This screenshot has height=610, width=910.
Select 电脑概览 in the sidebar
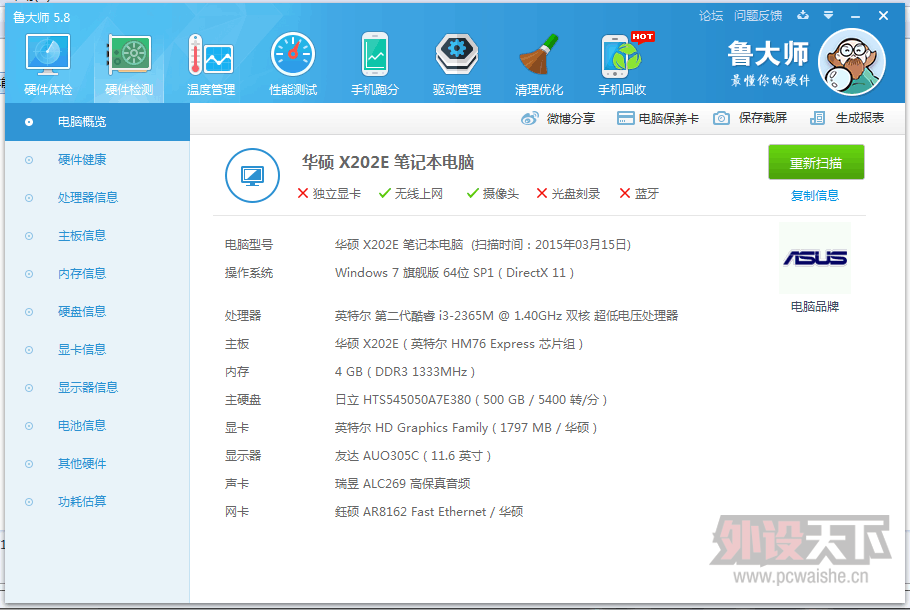pyautogui.click(x=98, y=122)
